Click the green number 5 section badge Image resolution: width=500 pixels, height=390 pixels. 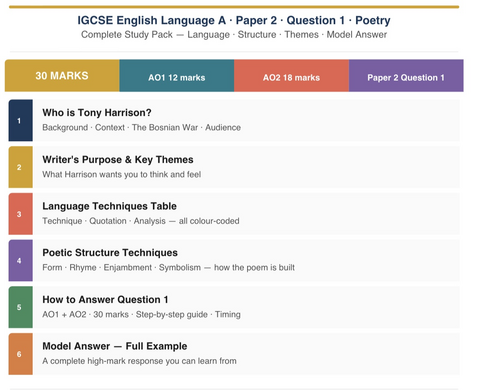(x=20, y=307)
